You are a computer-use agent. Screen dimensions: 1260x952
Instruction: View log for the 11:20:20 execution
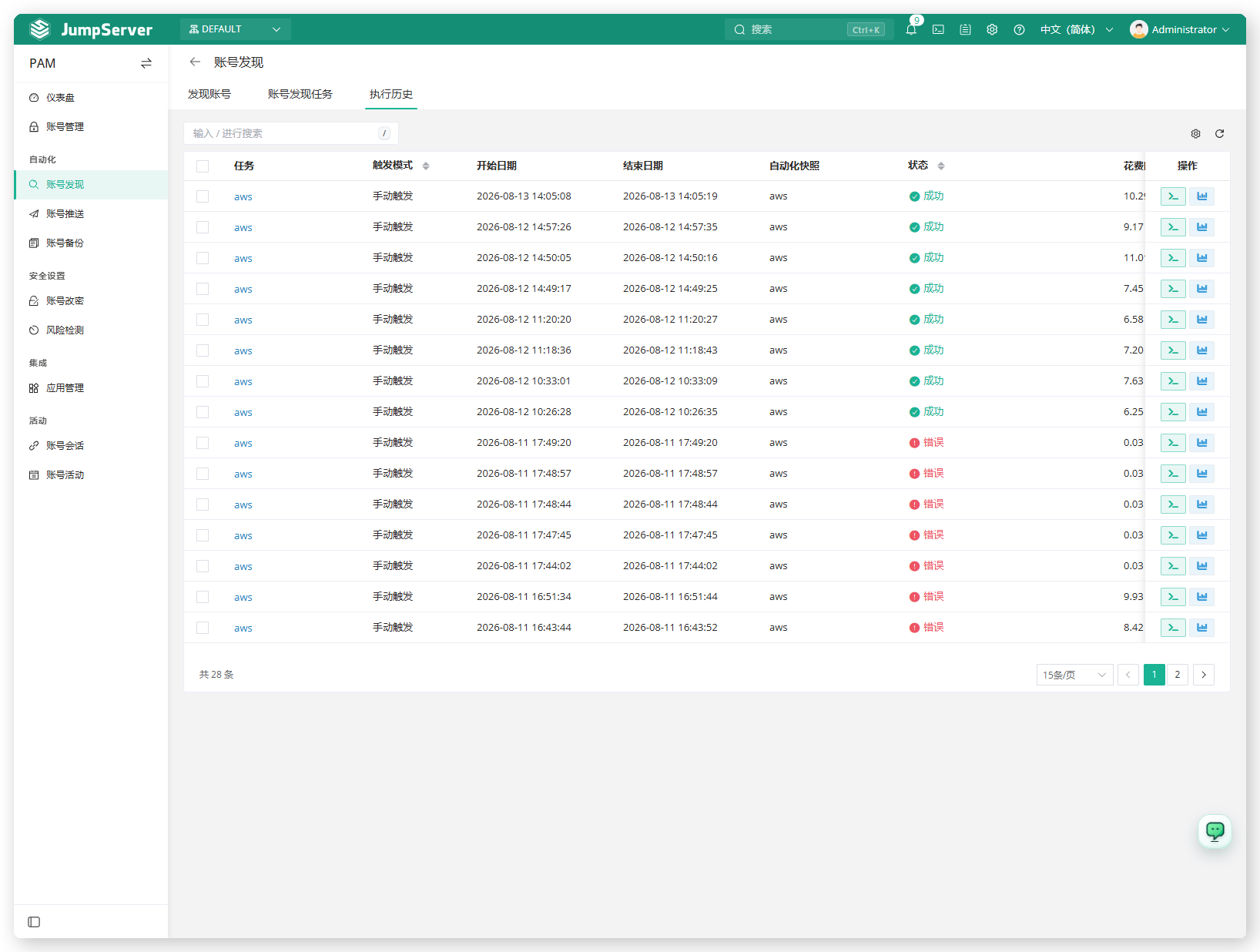[1173, 320]
